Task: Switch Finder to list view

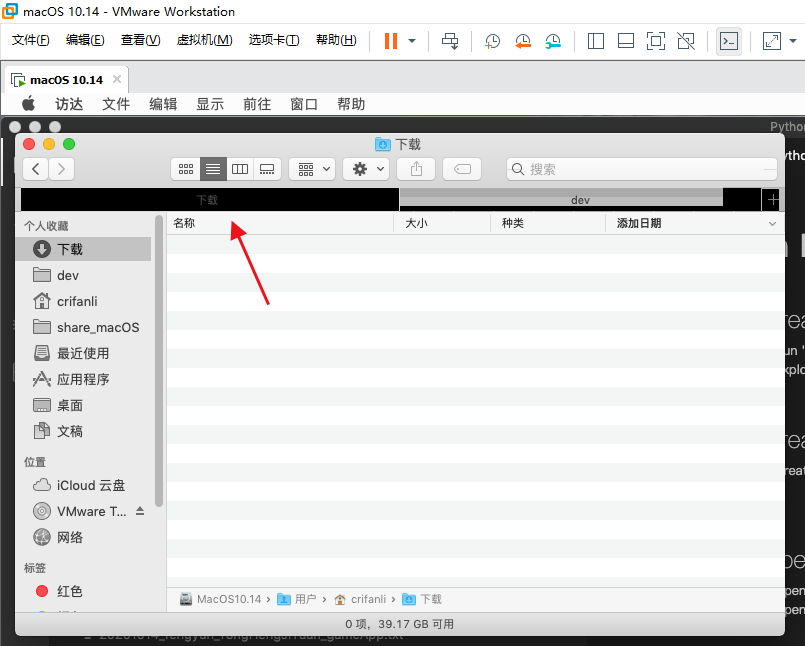Action: tap(213, 169)
